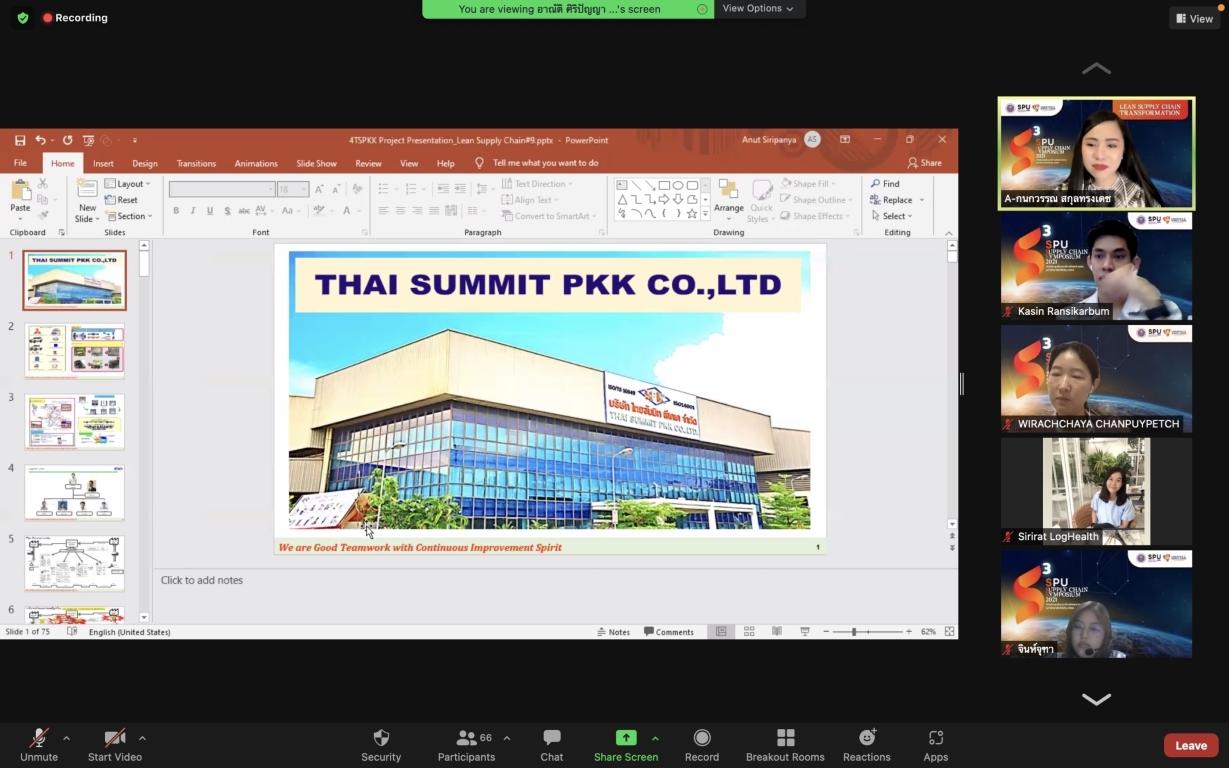Start recording with the Record button

pos(702,745)
